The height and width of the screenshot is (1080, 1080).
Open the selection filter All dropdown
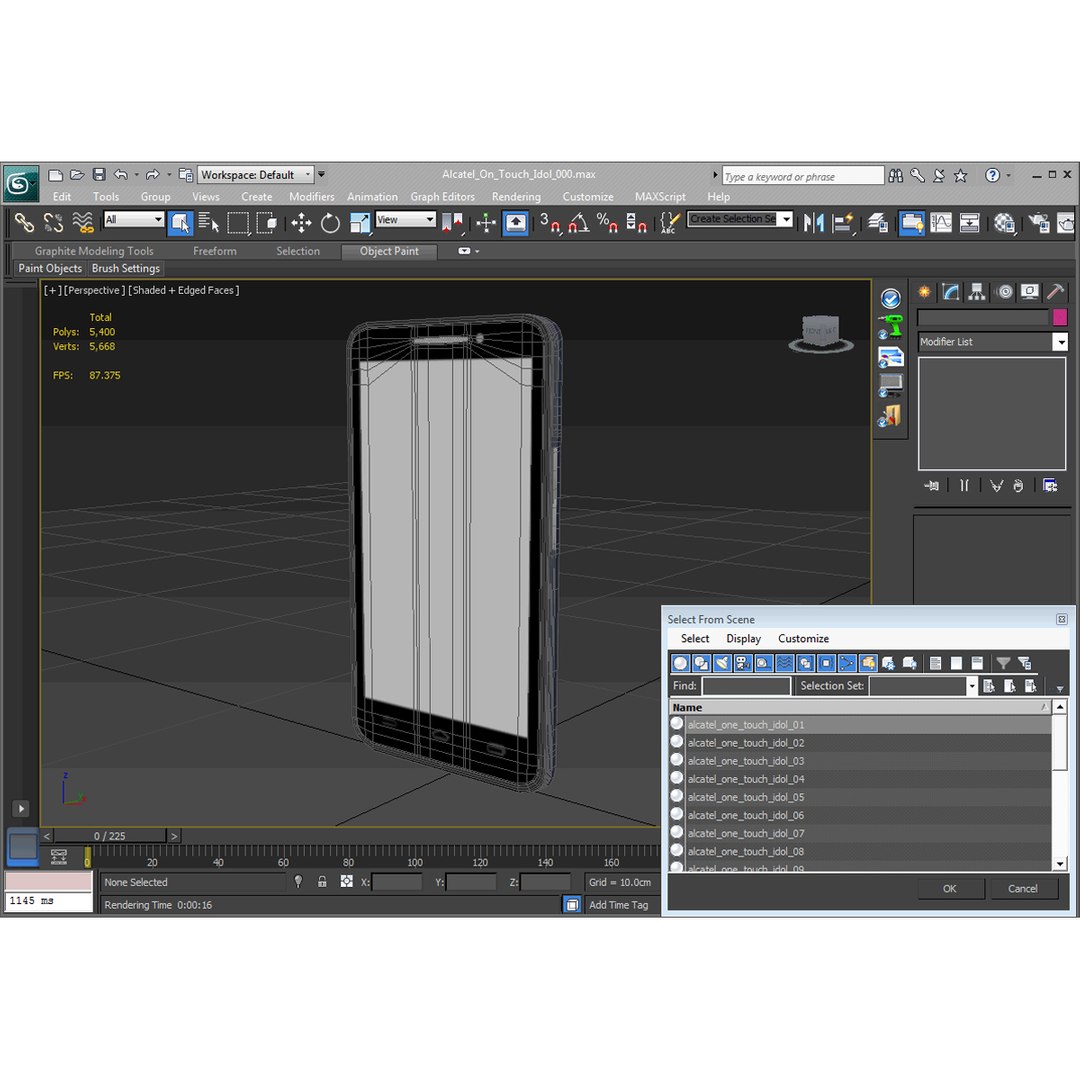click(x=134, y=220)
